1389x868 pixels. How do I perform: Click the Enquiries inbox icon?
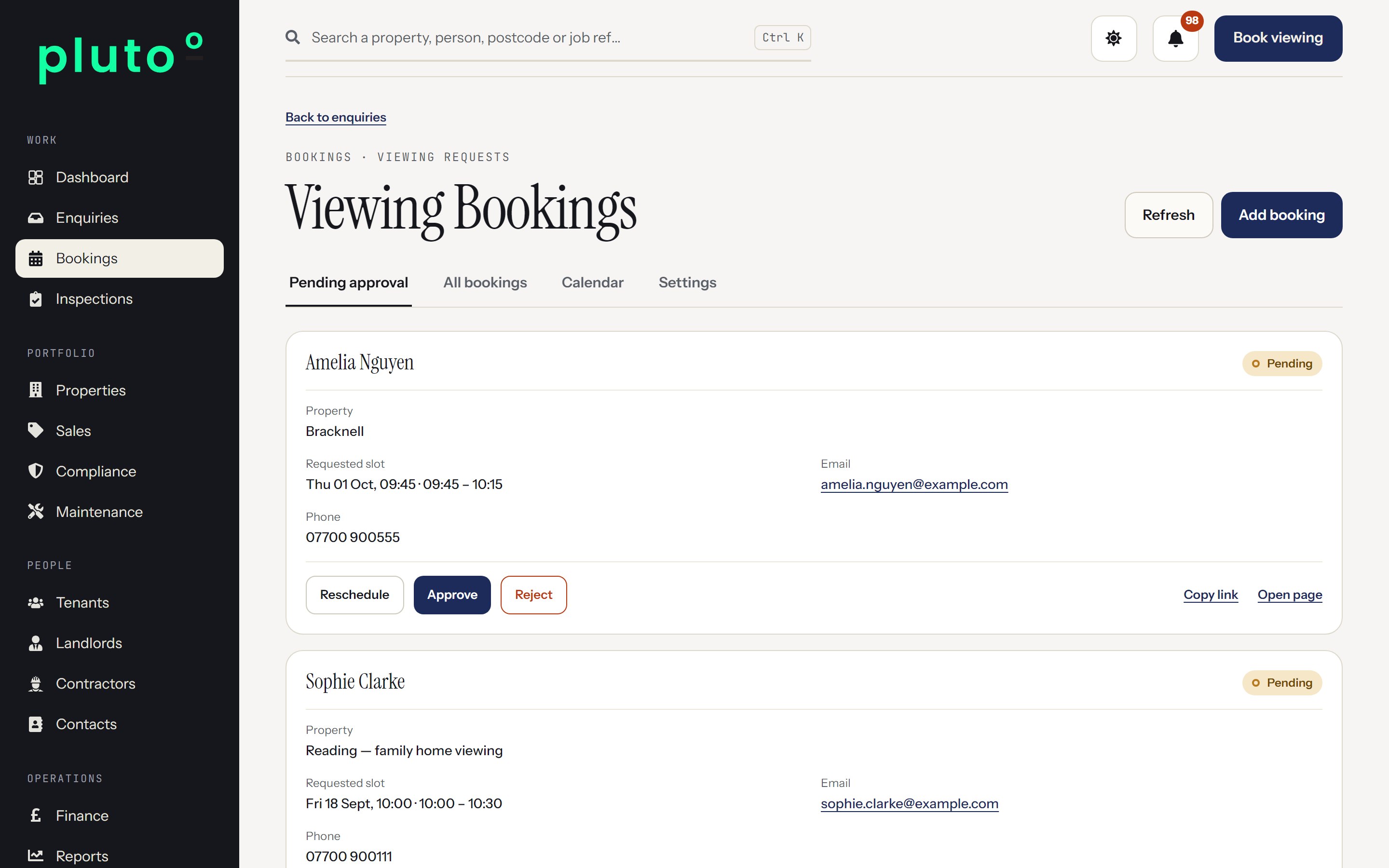pos(36,217)
